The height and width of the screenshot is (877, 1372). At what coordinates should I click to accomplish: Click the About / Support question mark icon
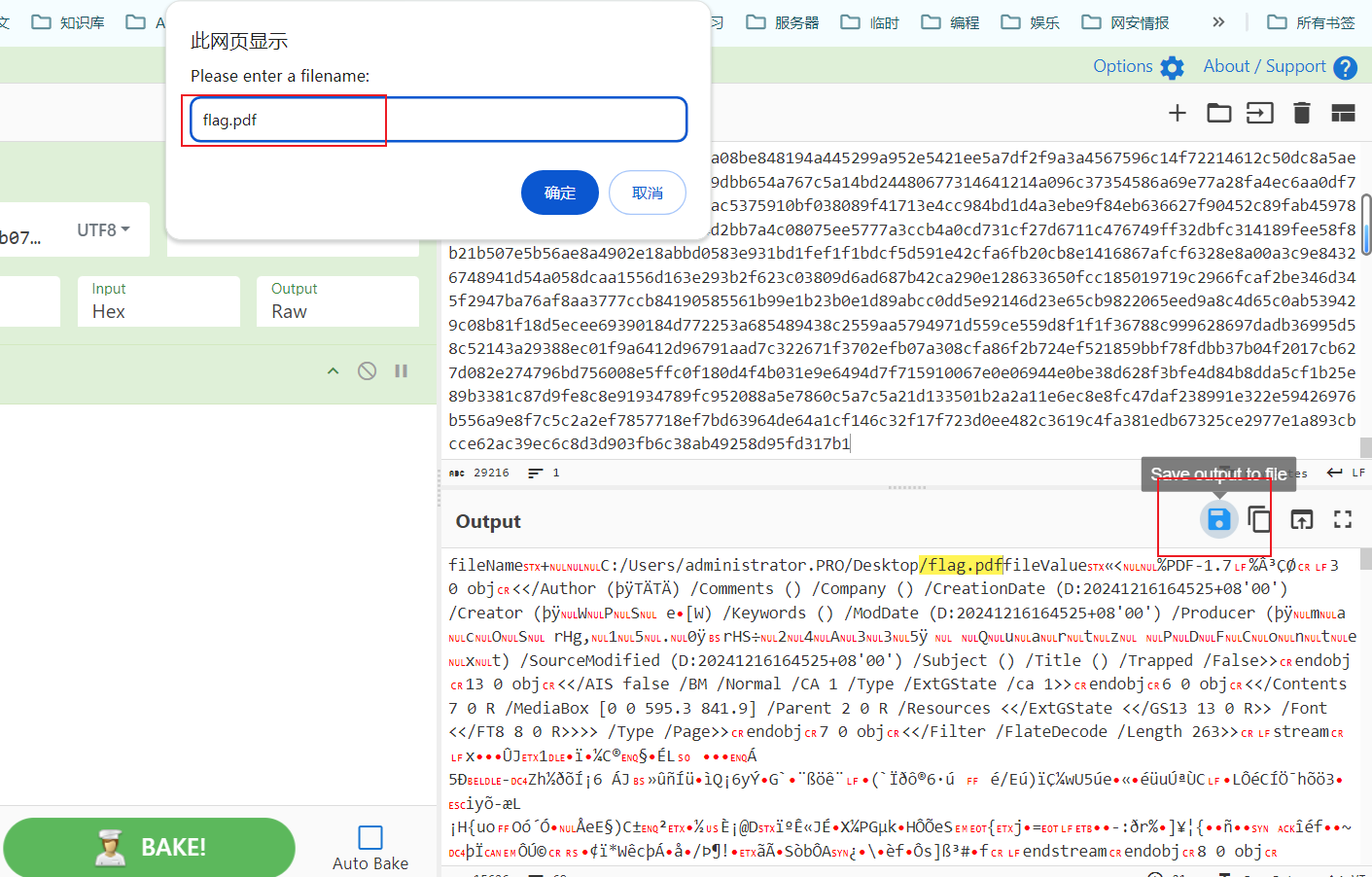coord(1346,67)
